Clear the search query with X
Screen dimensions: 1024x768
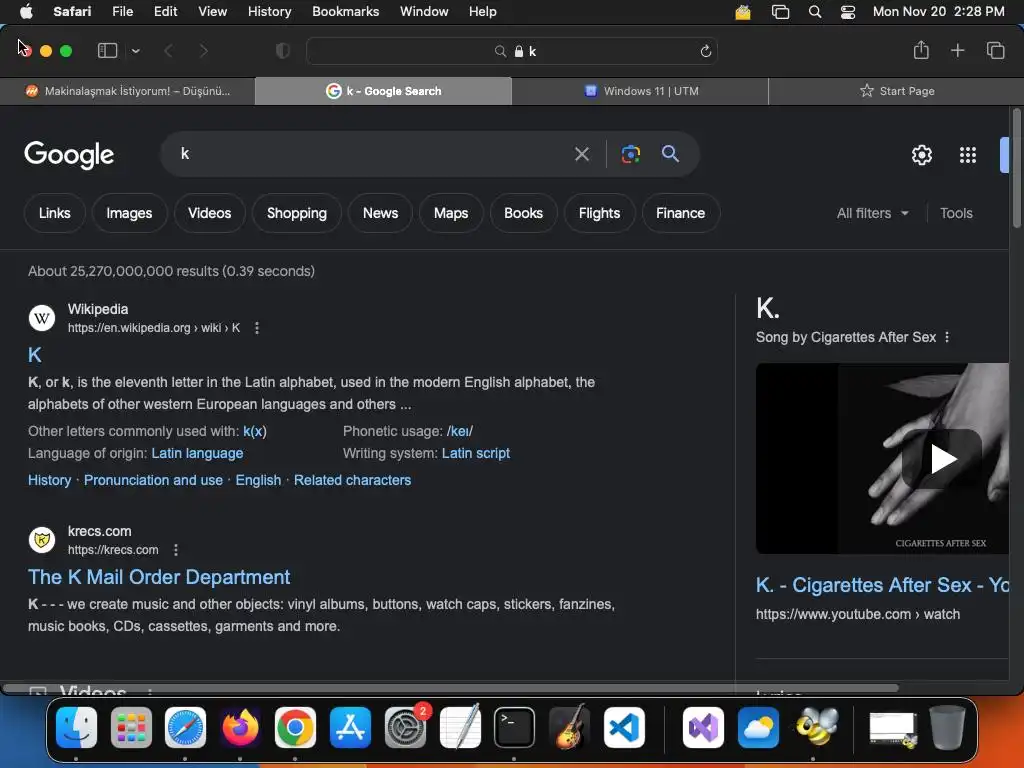coord(581,154)
